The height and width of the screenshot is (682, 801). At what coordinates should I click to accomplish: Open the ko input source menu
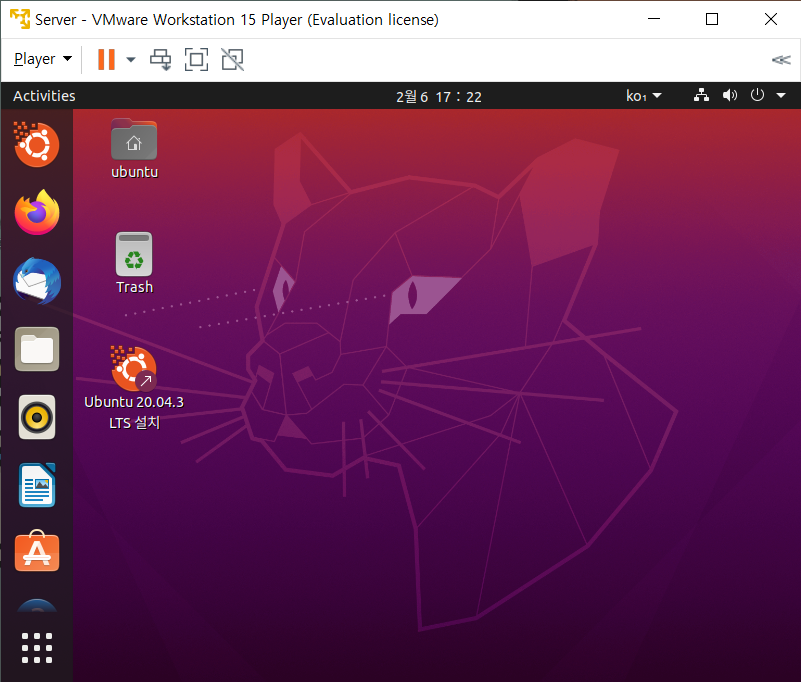point(644,96)
